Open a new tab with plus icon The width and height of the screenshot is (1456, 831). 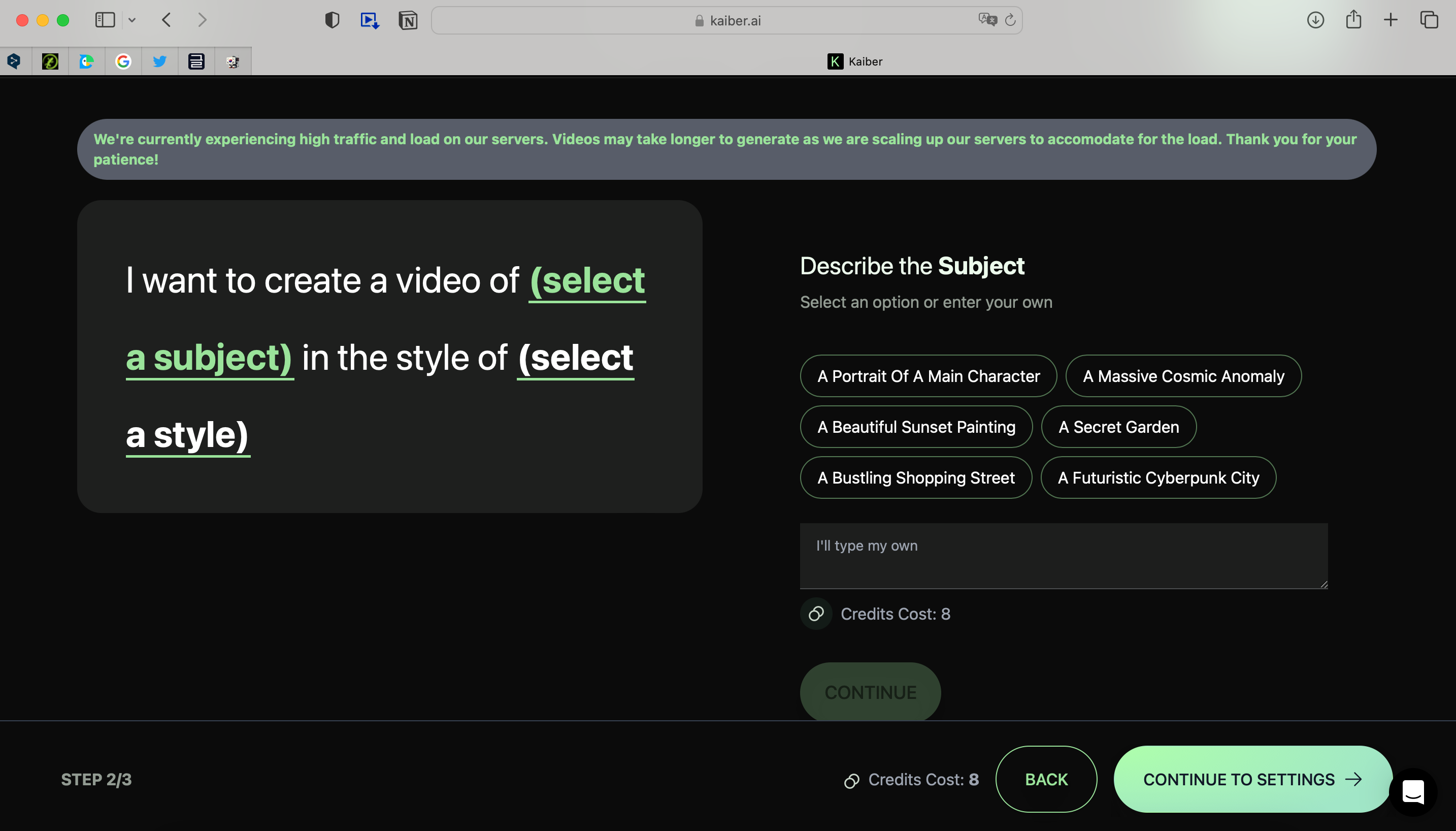pyautogui.click(x=1391, y=20)
